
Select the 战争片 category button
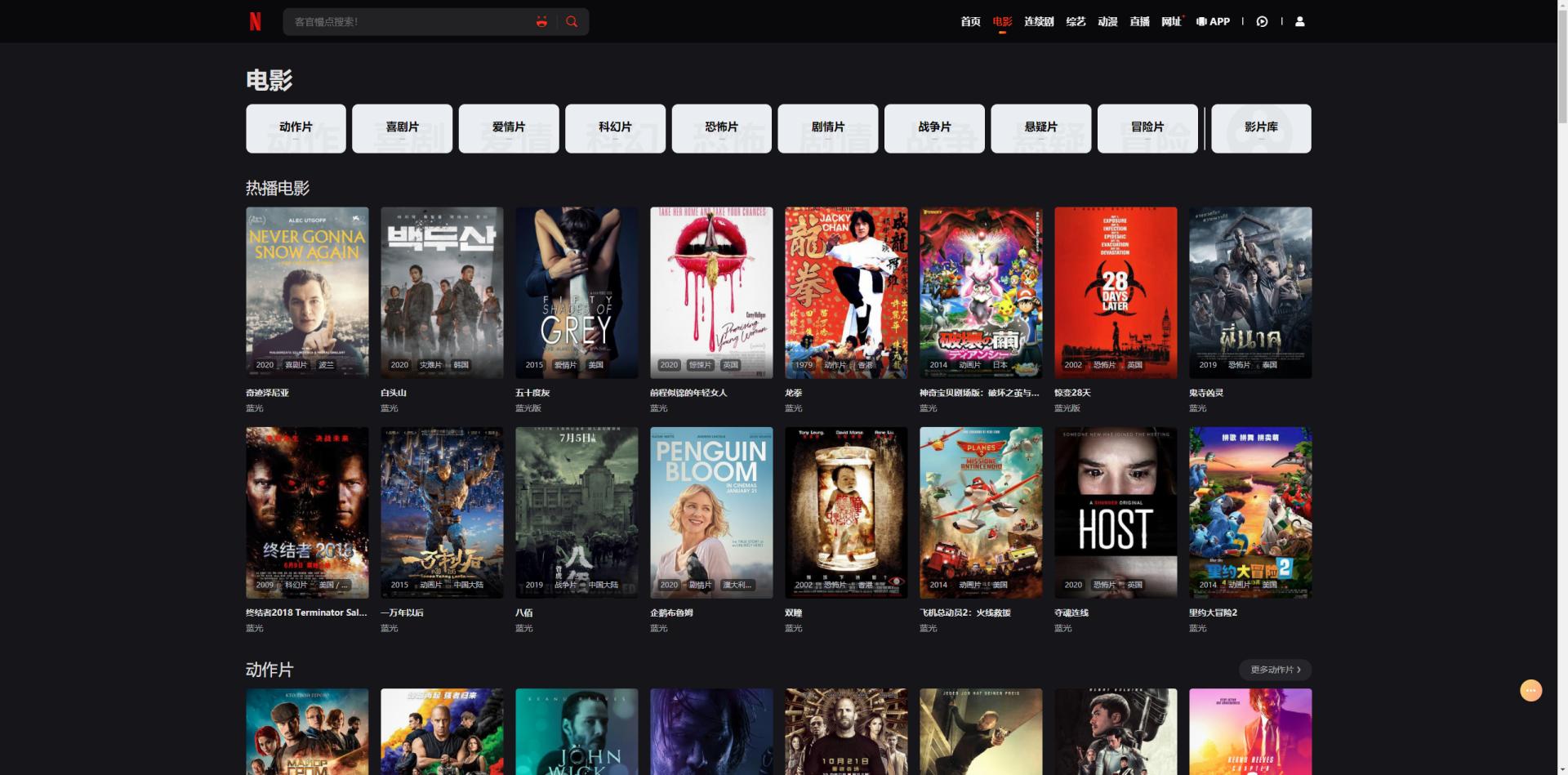tap(934, 128)
